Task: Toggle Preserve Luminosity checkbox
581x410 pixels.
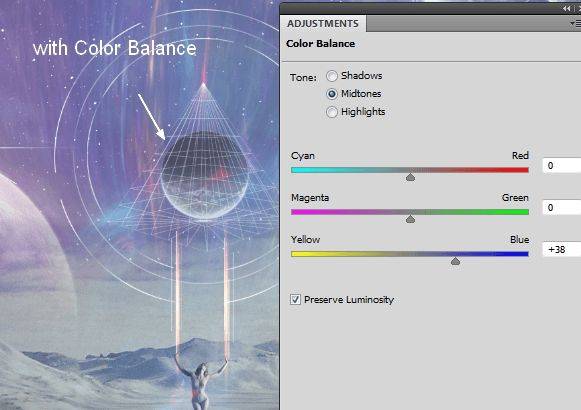Action: pos(295,299)
